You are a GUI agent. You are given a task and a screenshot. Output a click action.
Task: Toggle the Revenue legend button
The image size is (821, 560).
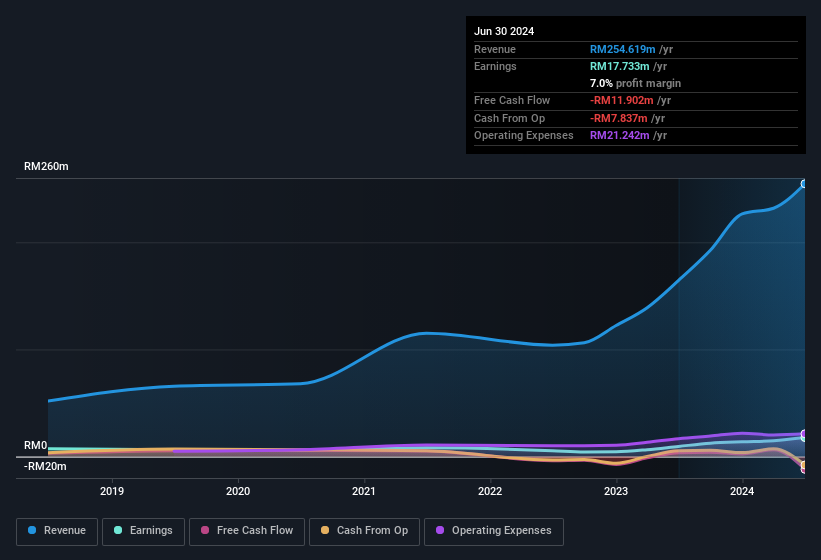point(57,531)
